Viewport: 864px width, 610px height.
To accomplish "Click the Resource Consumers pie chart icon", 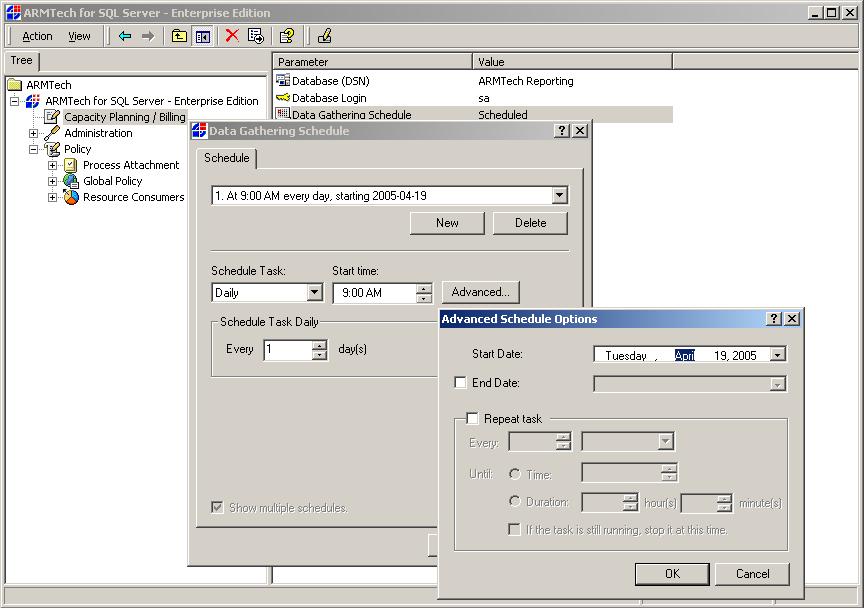I will pyautogui.click(x=71, y=197).
